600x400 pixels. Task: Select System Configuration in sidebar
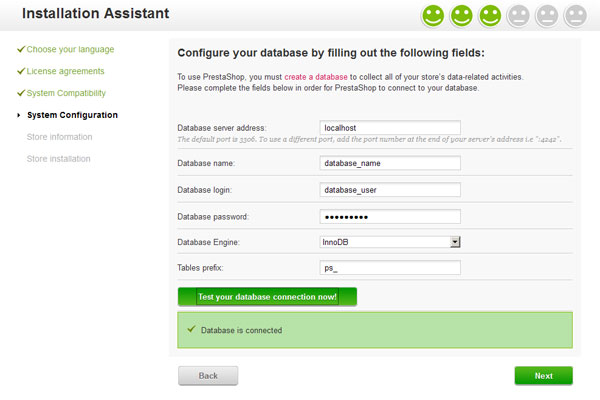[72, 115]
